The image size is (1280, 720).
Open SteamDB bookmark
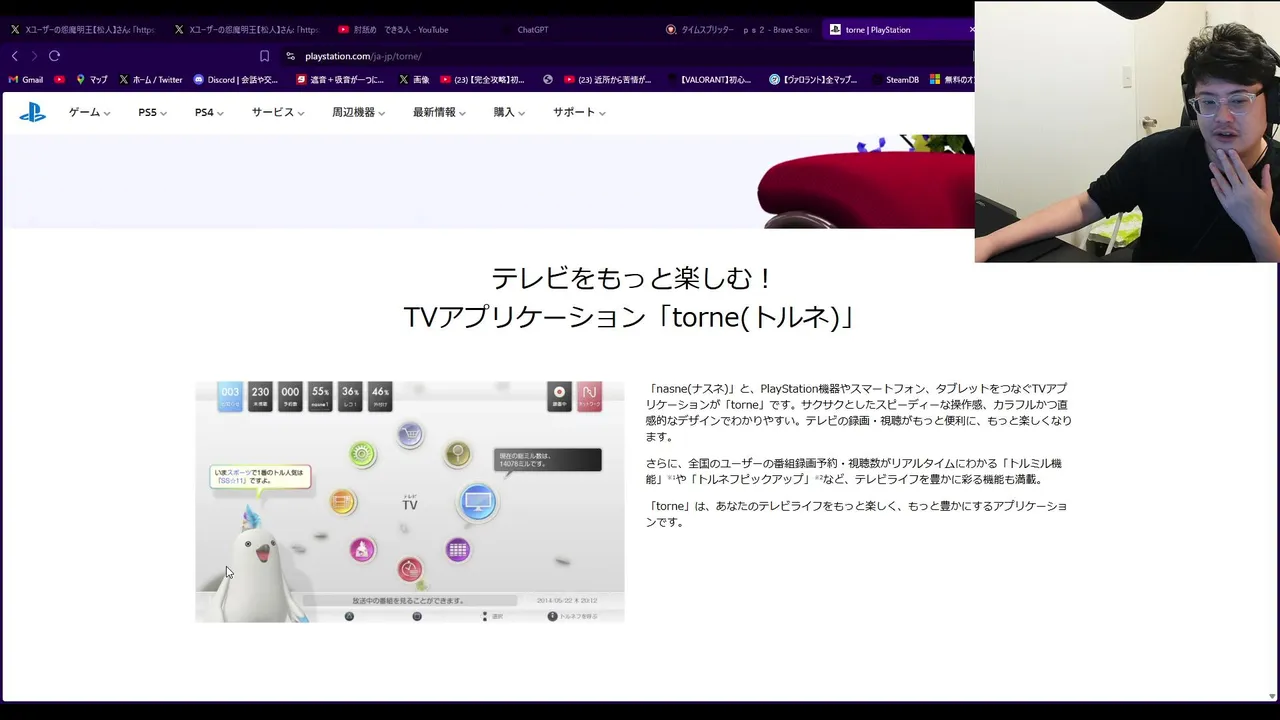click(894, 80)
